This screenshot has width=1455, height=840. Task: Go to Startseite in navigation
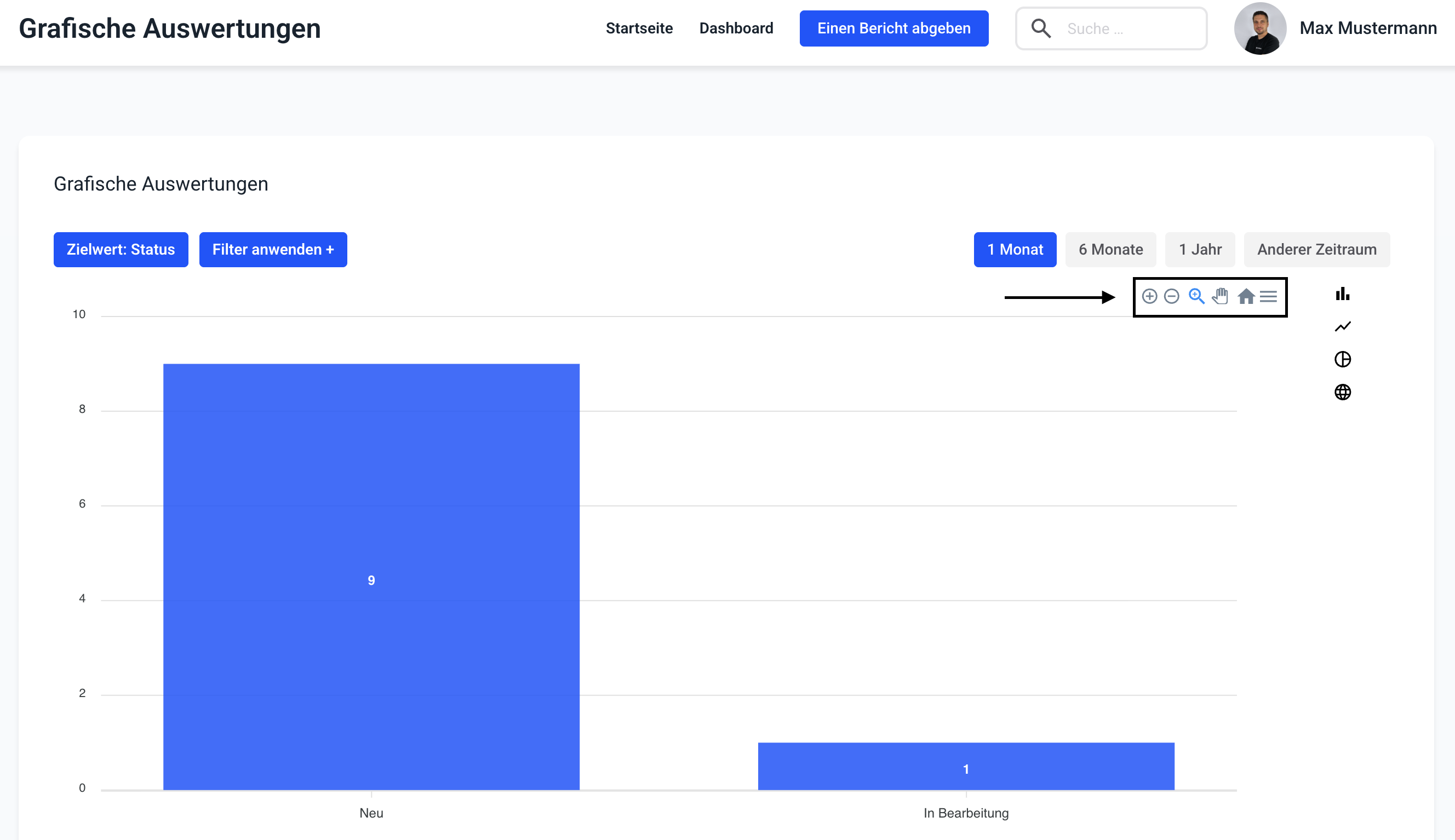pos(639,28)
